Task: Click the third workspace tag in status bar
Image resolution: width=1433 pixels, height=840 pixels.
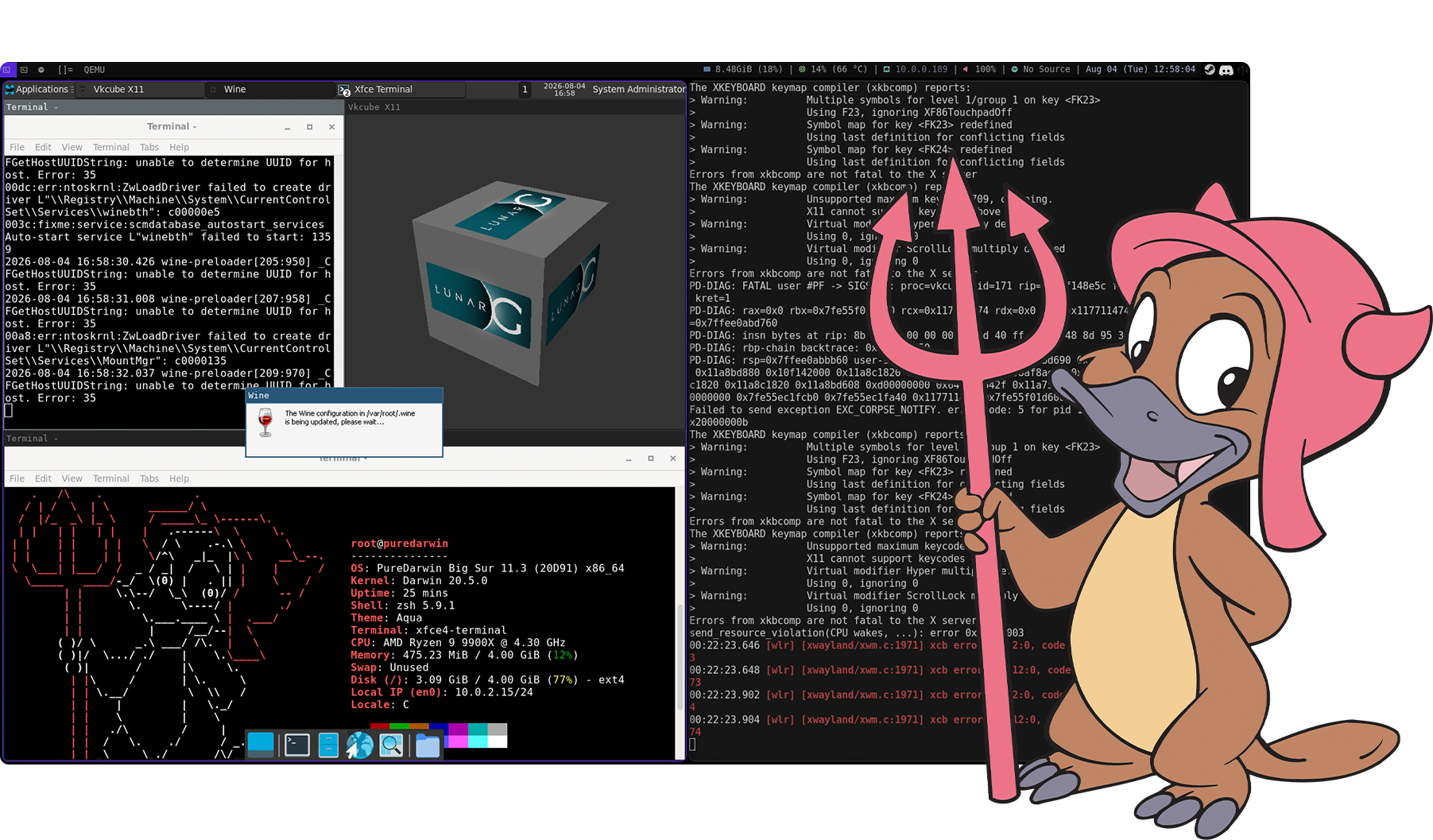Action: tap(41, 70)
